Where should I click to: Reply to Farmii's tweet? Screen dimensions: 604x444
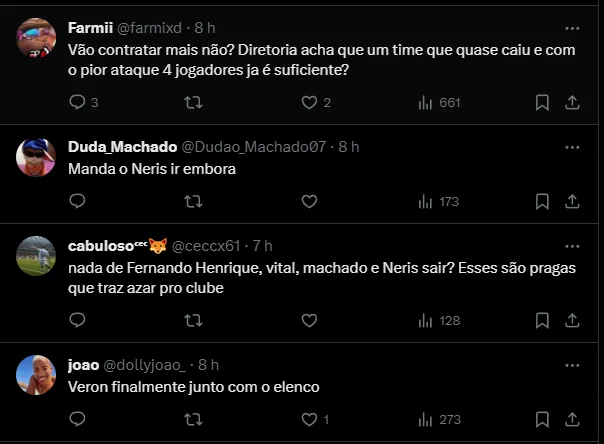click(78, 102)
